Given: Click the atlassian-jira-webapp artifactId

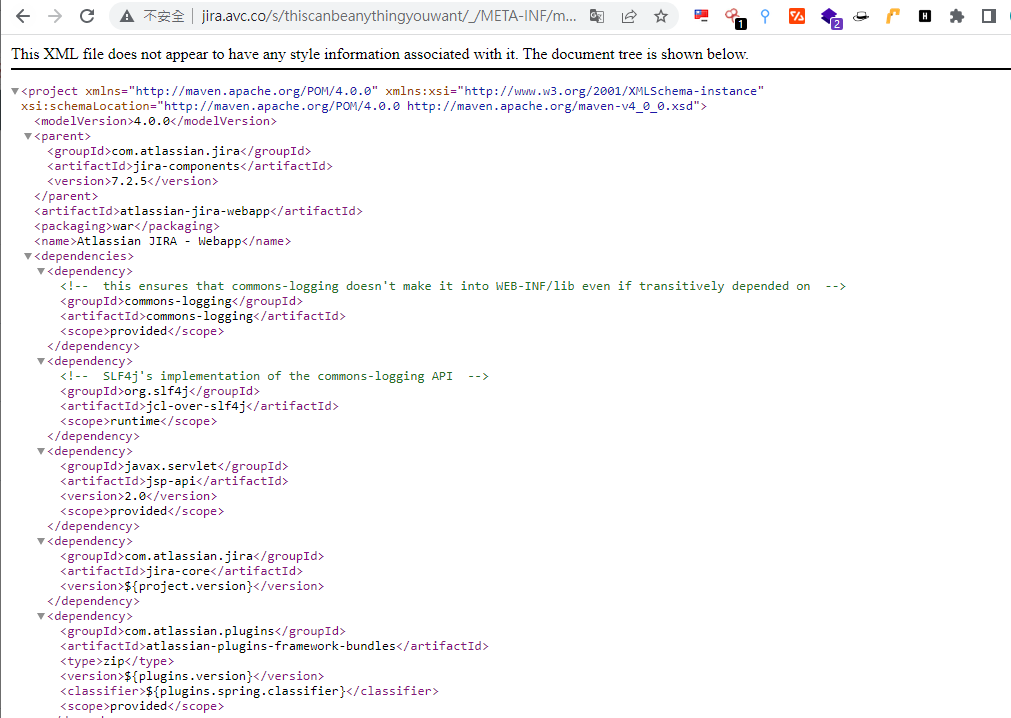Looking at the screenshot, I should tap(195, 211).
